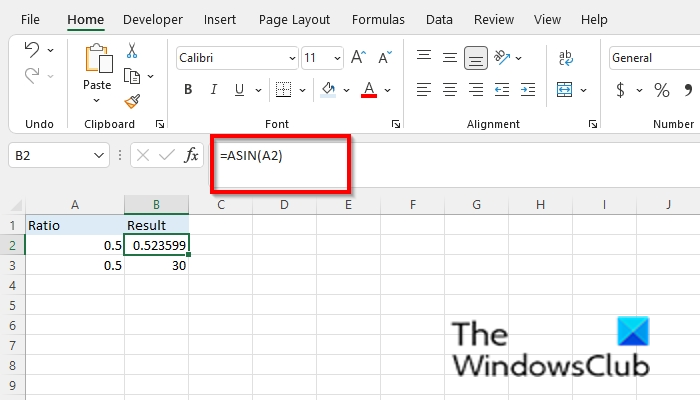Screen dimensions: 700x400
Task: Switch to the Formulas tab
Action: point(379,19)
